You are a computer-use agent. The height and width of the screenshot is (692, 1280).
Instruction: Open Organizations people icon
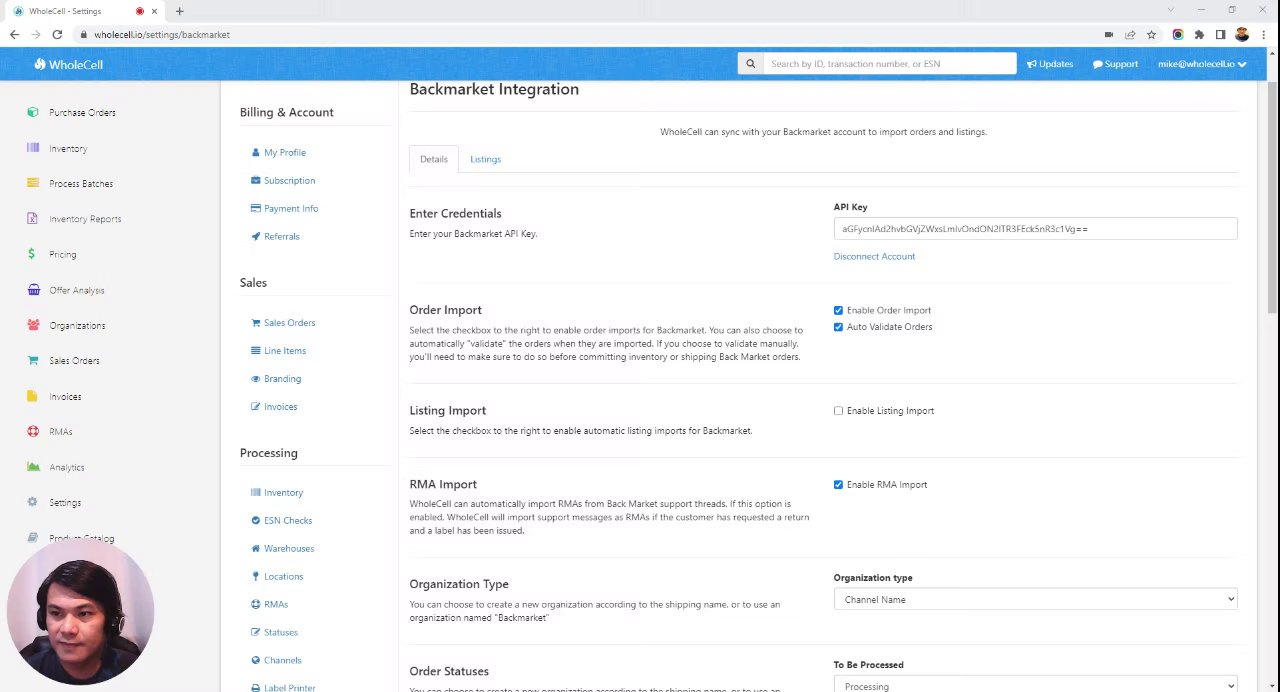click(33, 325)
